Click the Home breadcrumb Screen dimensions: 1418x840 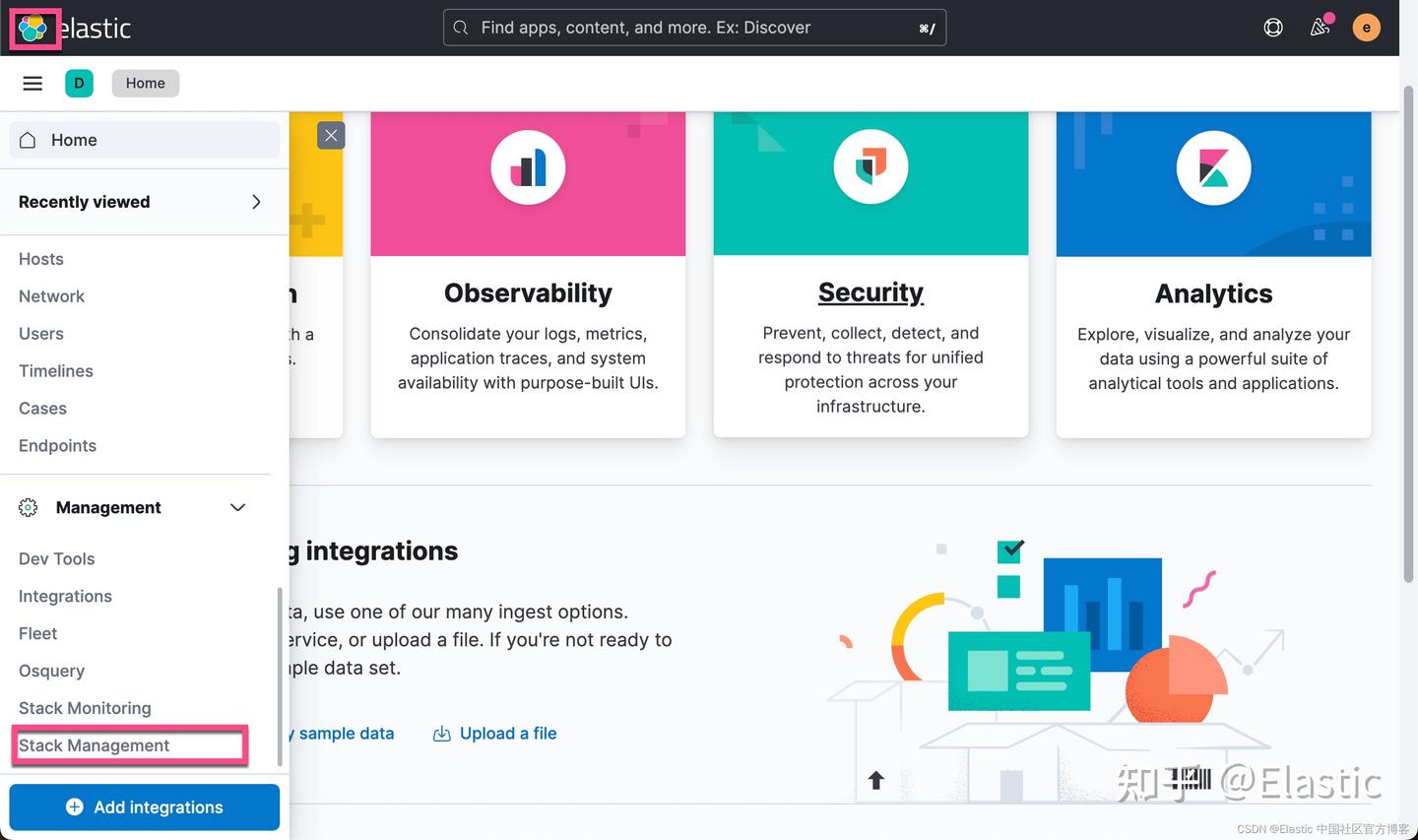[x=145, y=83]
